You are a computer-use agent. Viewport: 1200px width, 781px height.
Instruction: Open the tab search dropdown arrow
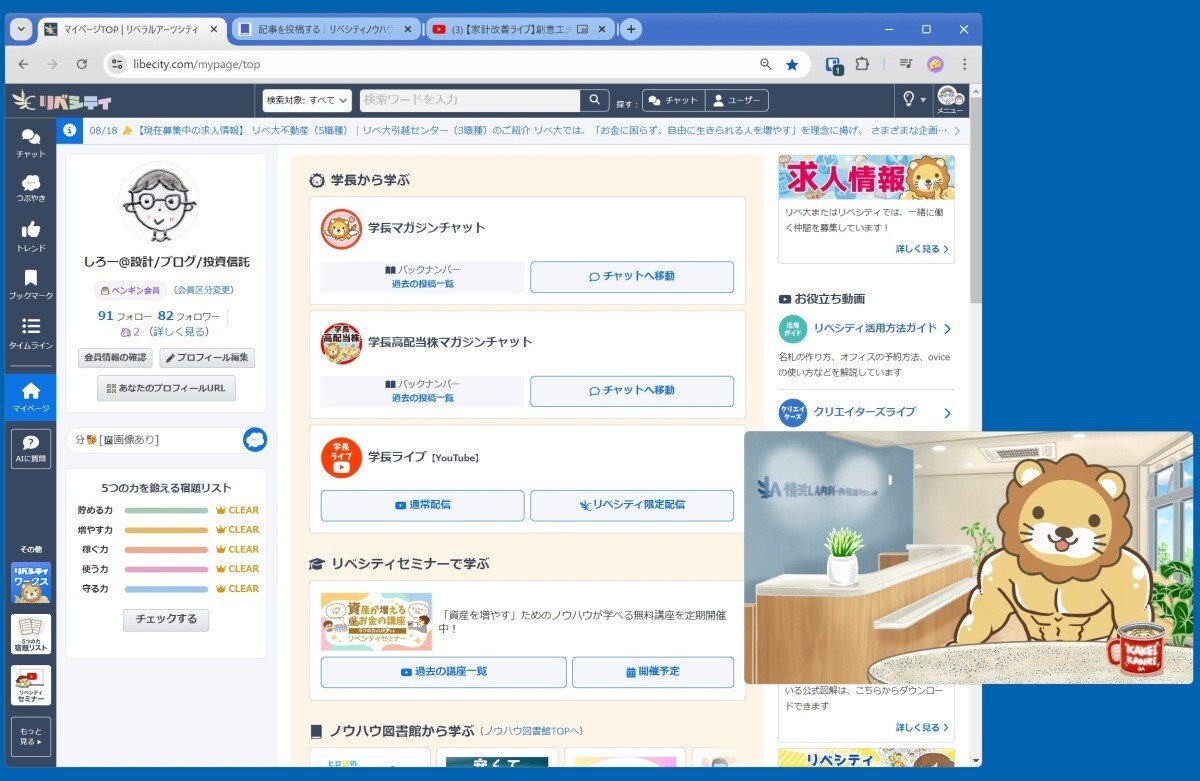pos(20,29)
